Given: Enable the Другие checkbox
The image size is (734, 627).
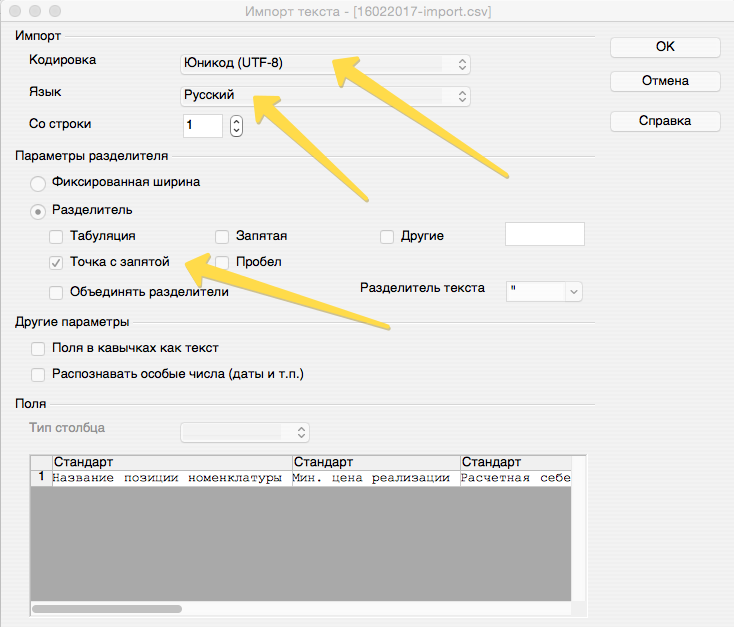Looking at the screenshot, I should (387, 236).
